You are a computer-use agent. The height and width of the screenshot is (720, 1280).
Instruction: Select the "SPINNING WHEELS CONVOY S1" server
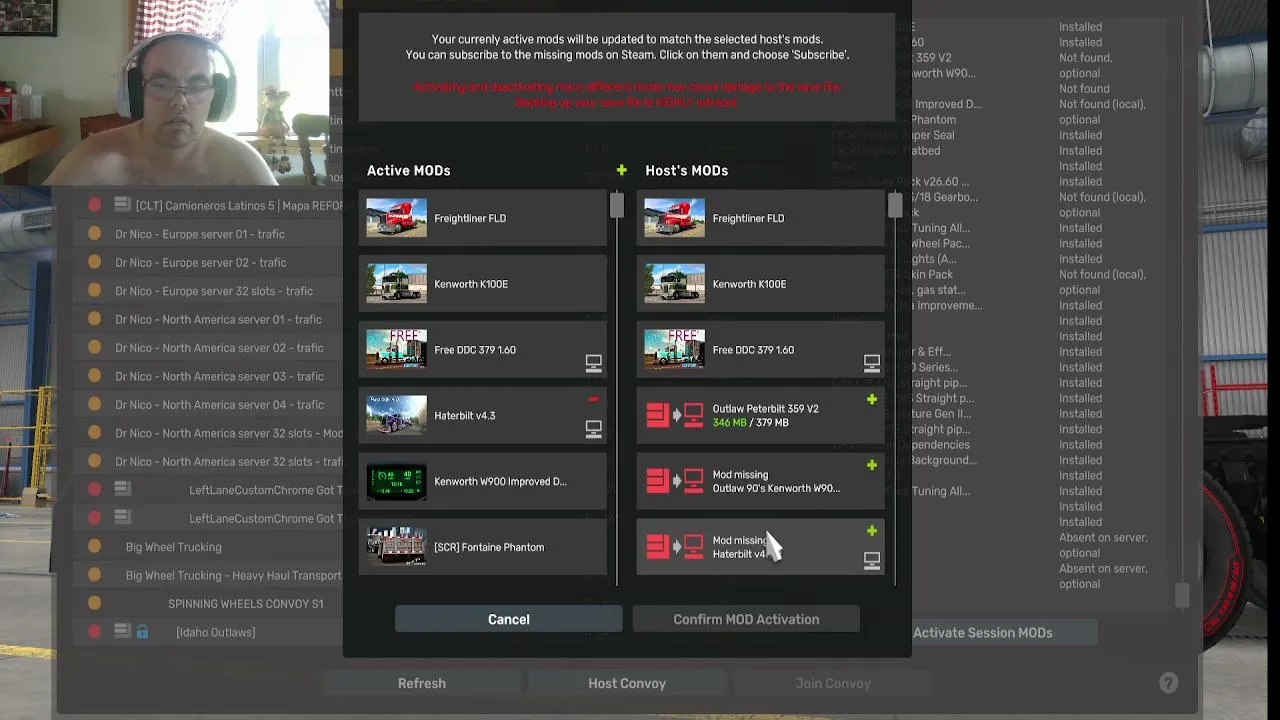click(246, 604)
